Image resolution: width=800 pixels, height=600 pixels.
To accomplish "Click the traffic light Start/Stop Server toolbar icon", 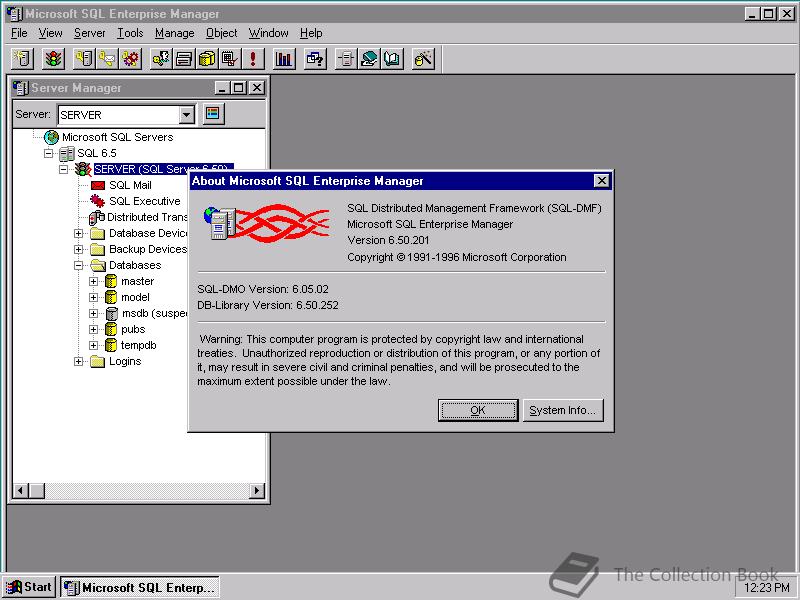I will [53, 59].
